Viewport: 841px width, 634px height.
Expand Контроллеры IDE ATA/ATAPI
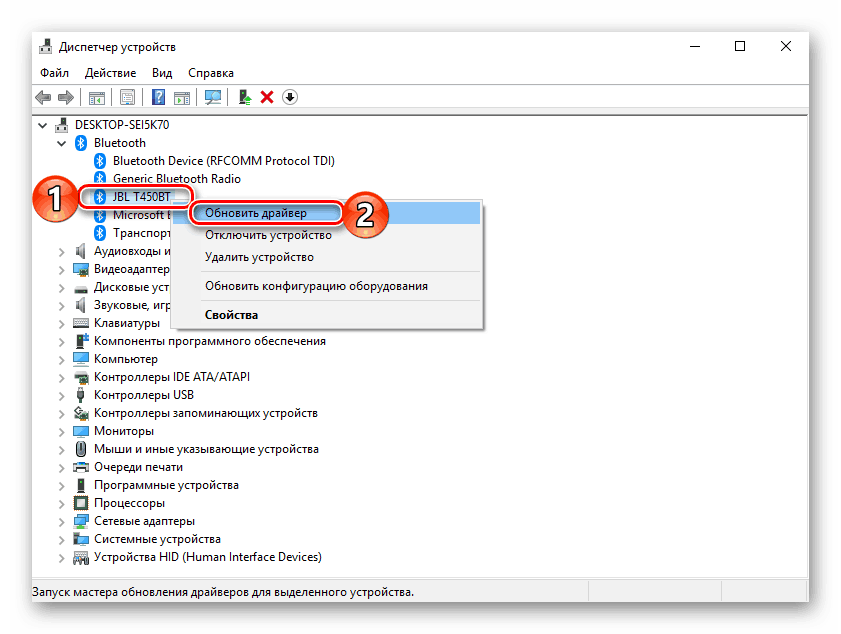(62, 378)
